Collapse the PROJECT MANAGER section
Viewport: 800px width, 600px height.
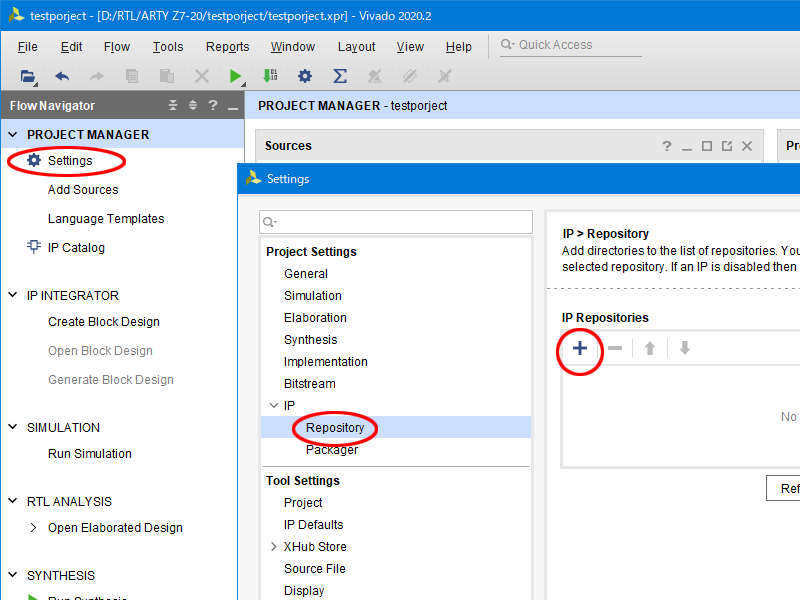point(13,135)
